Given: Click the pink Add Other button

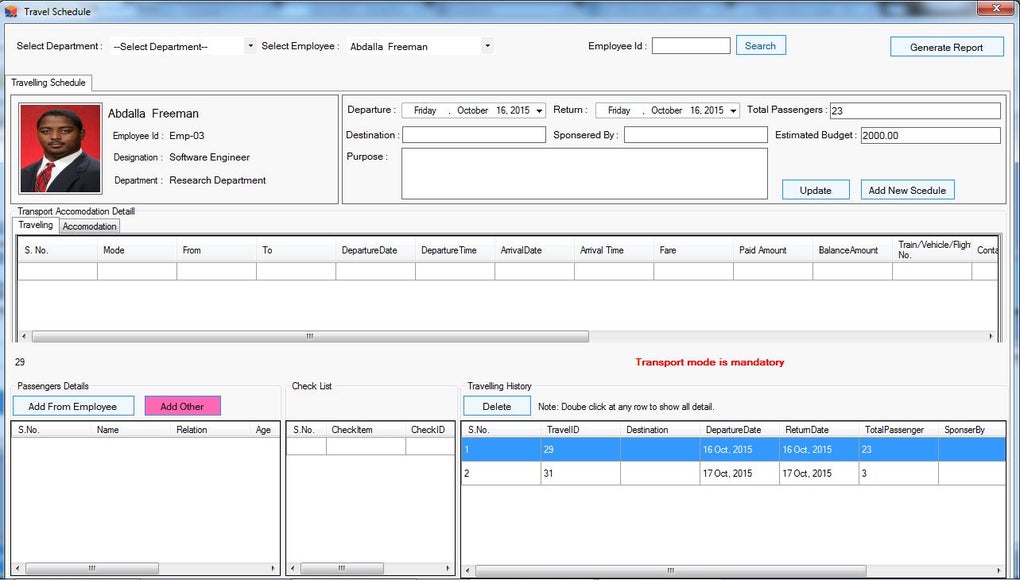Looking at the screenshot, I should 182,406.
